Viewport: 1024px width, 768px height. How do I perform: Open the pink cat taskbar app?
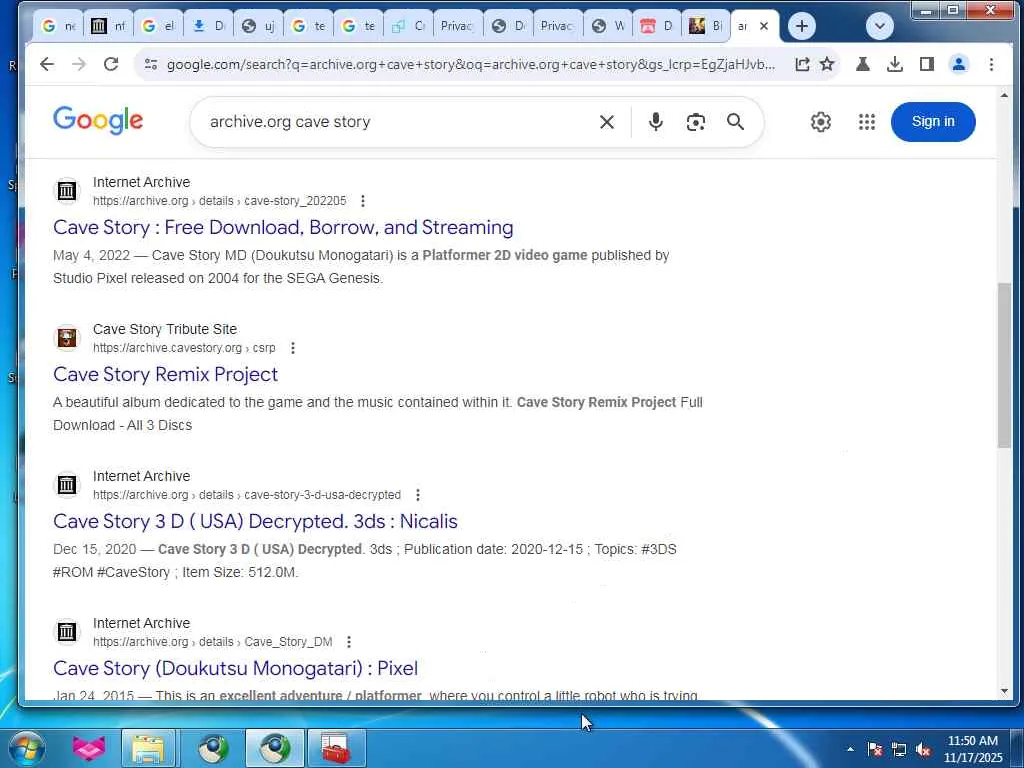pyautogui.click(x=88, y=748)
